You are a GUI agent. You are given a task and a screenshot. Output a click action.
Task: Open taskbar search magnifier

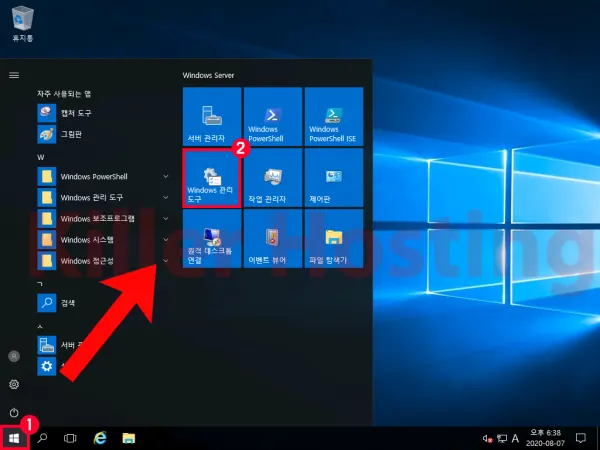[42, 438]
